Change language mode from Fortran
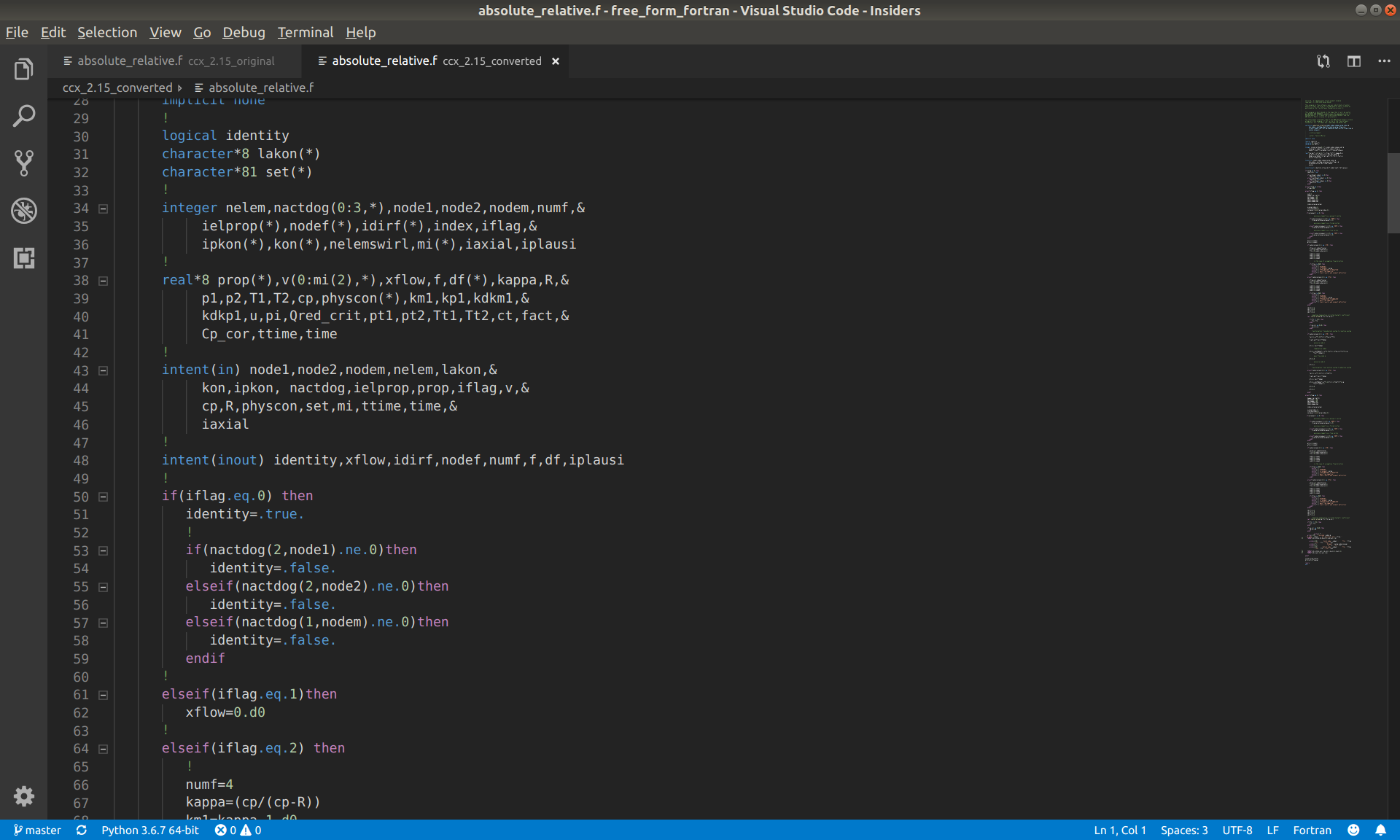Viewport: 1400px width, 840px height. tap(1312, 830)
